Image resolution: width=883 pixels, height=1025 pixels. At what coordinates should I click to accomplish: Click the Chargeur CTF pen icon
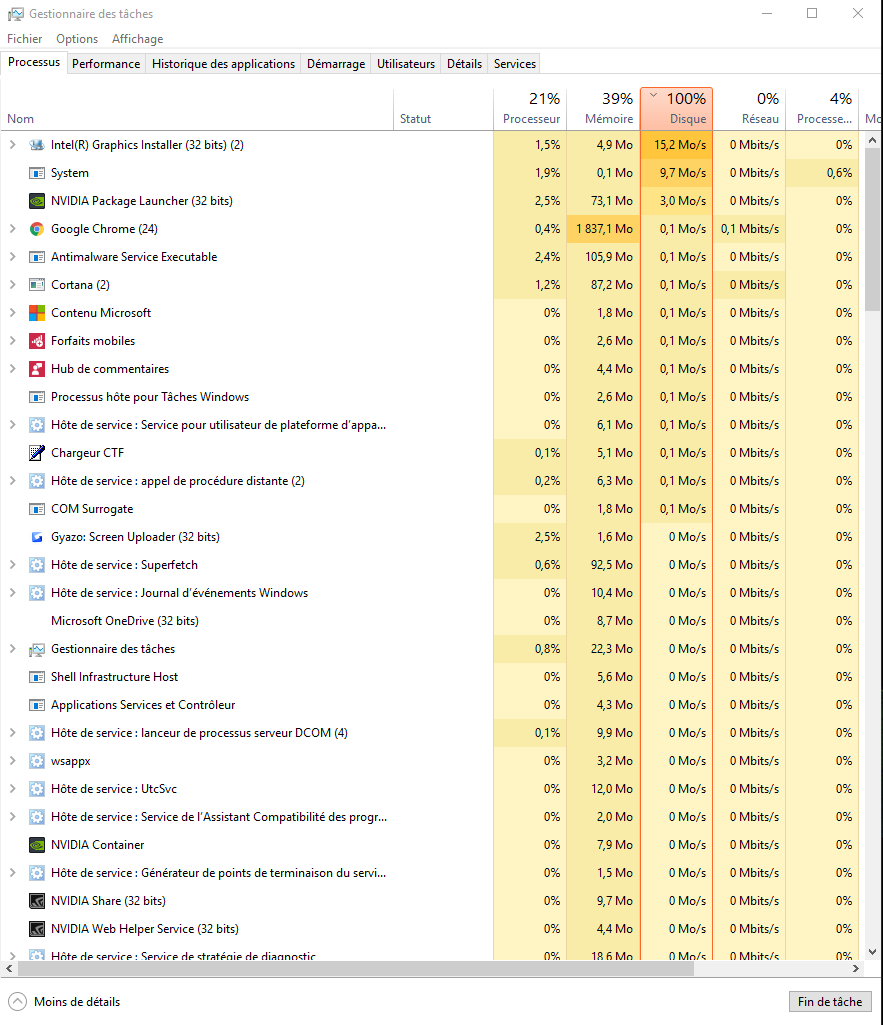37,453
